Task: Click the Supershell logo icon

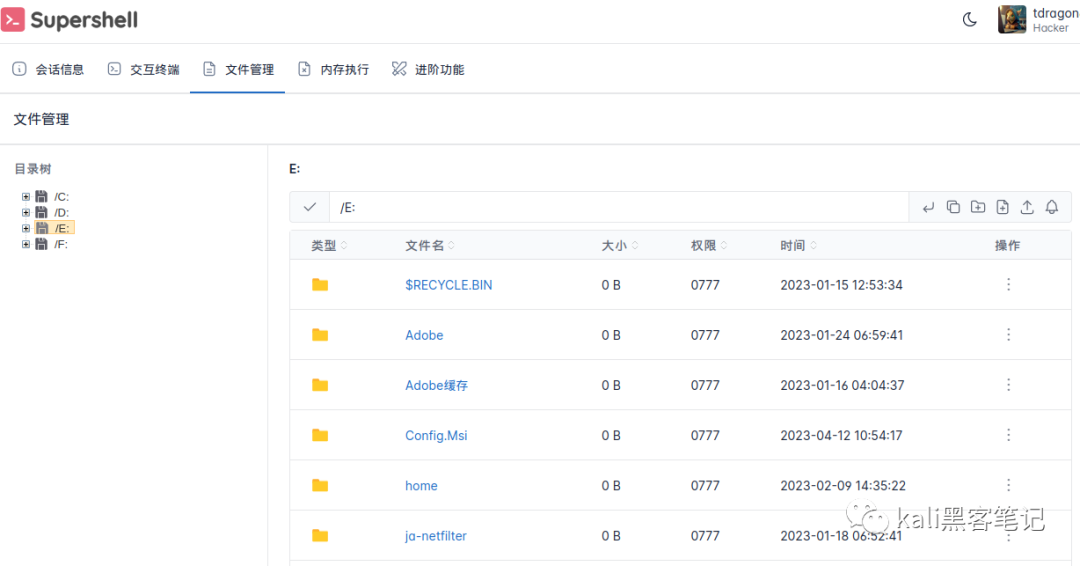Action: (x=12, y=19)
